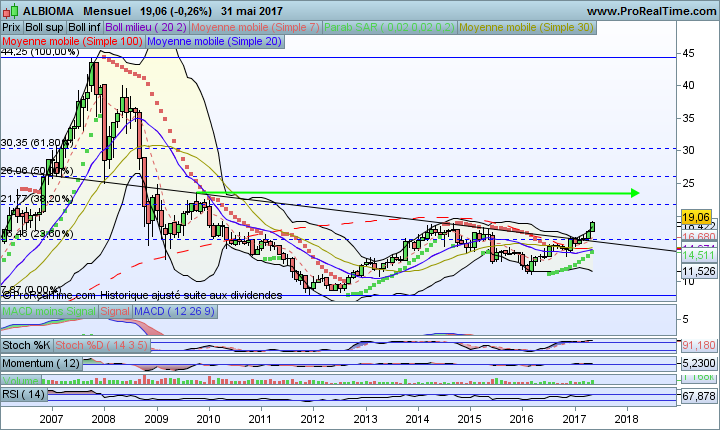Image resolution: width=720 pixels, height=430 pixels.
Task: Click the 5,2300 momentum value
Action: [x=698, y=363]
